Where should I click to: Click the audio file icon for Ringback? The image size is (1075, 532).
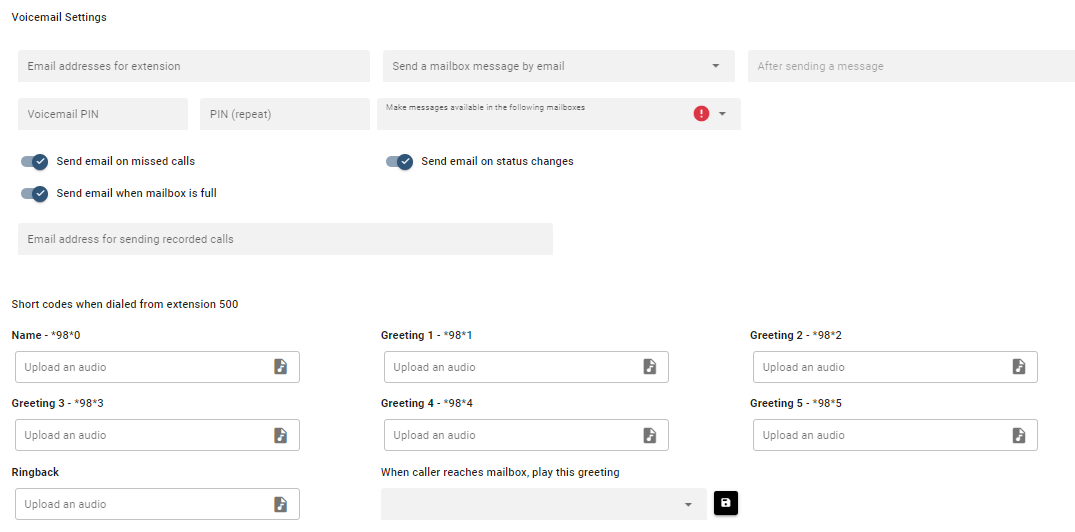281,504
